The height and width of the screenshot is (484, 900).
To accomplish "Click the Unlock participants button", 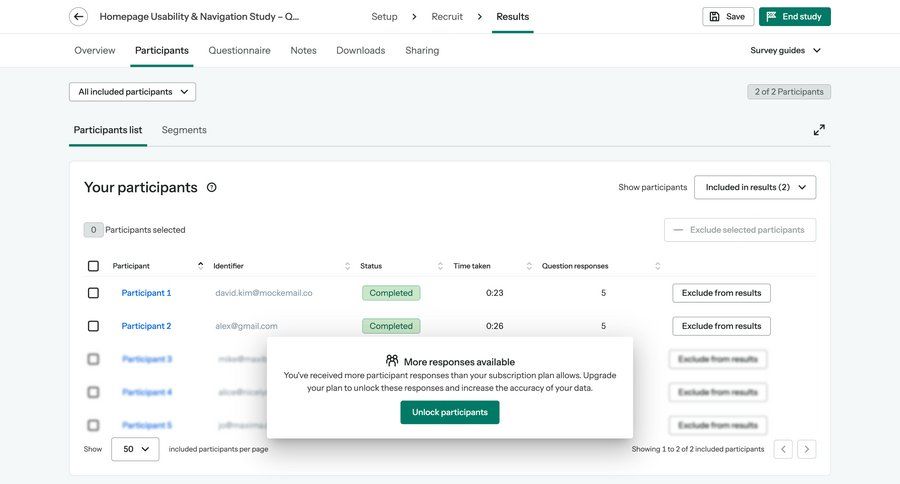I will coord(450,412).
